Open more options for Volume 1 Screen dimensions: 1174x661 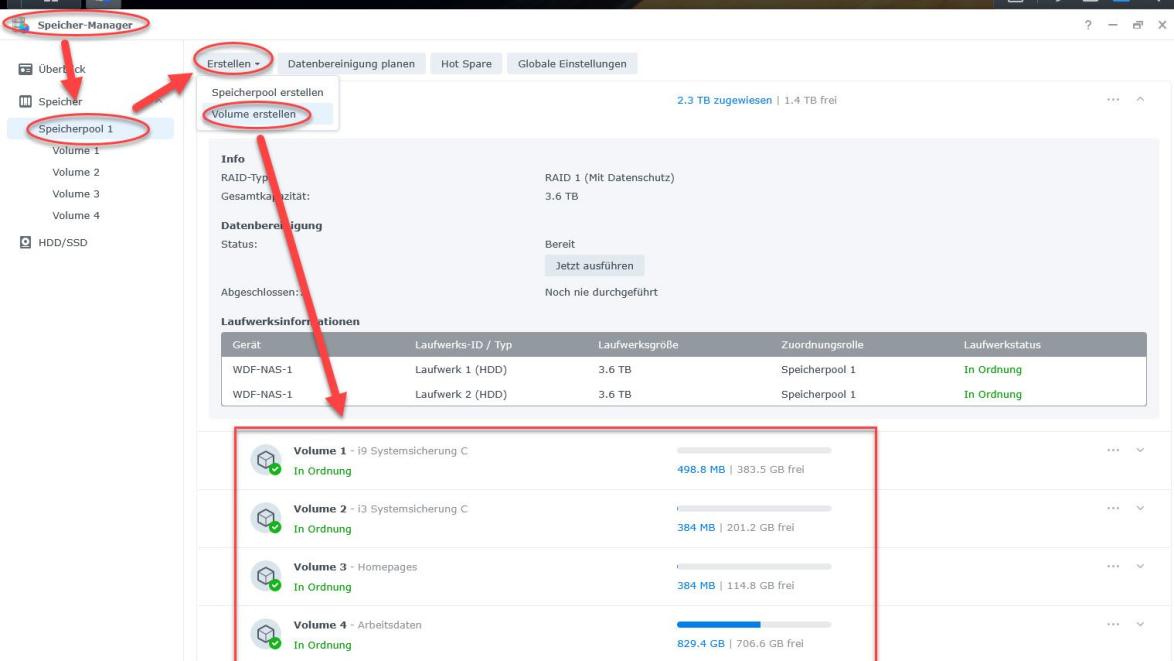click(1113, 451)
